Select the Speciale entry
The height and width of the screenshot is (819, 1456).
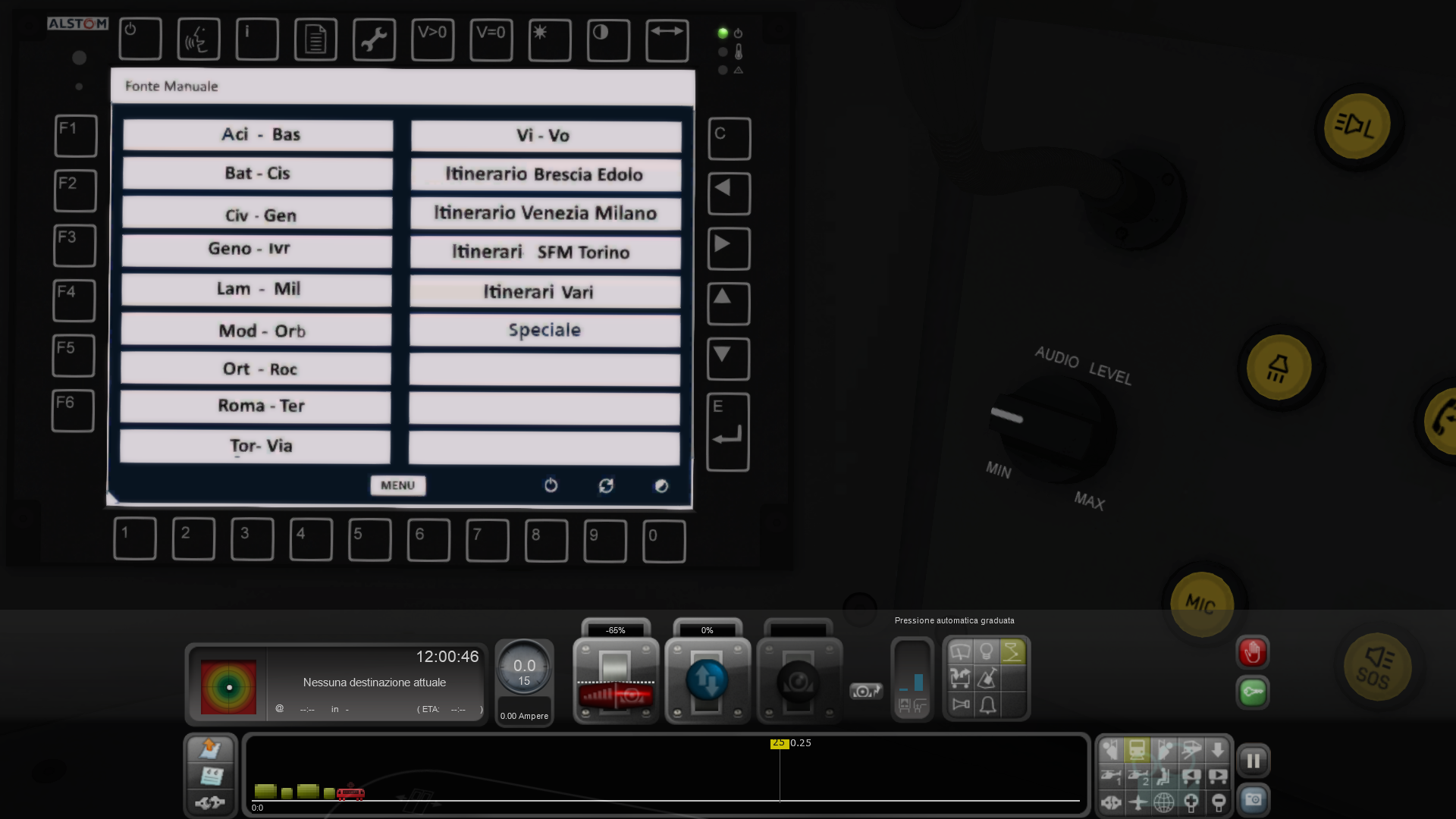(x=545, y=331)
